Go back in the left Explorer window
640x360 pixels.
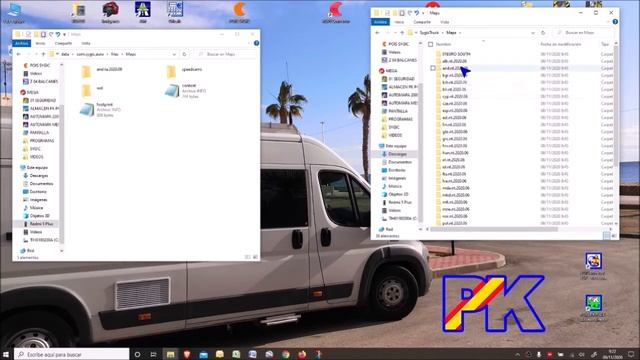(19, 54)
